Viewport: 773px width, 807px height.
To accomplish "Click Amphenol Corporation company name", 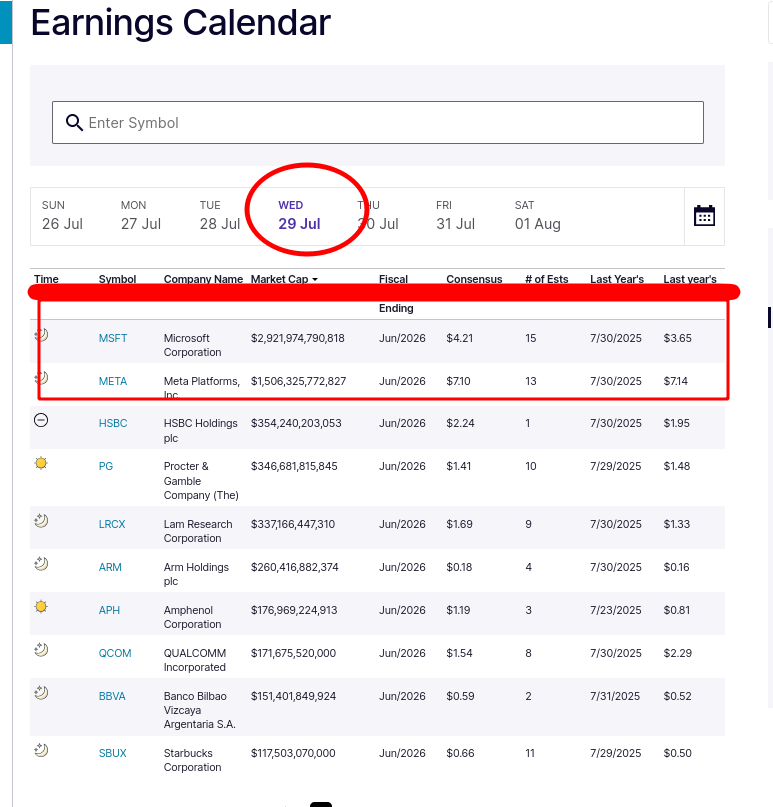I will (192, 617).
